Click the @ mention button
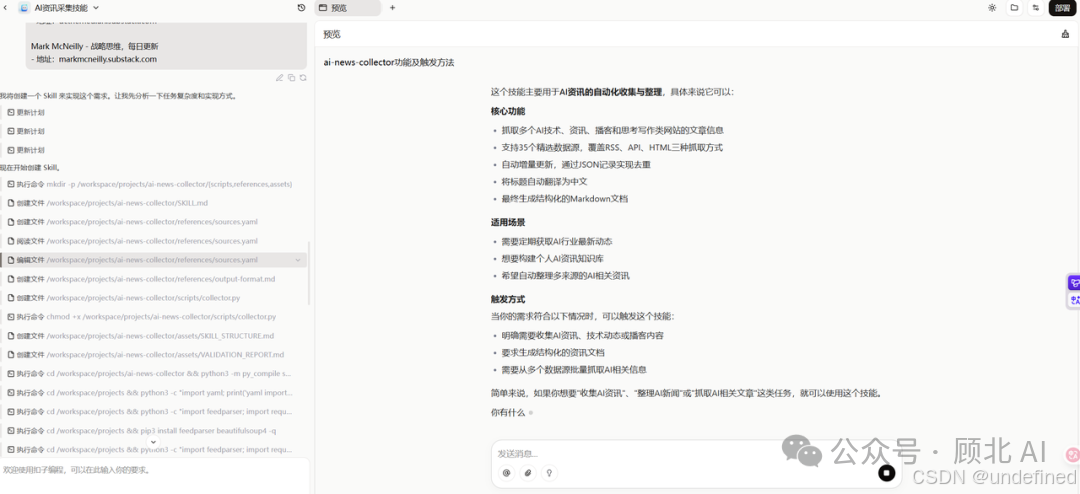The image size is (1080, 494). coord(506,473)
